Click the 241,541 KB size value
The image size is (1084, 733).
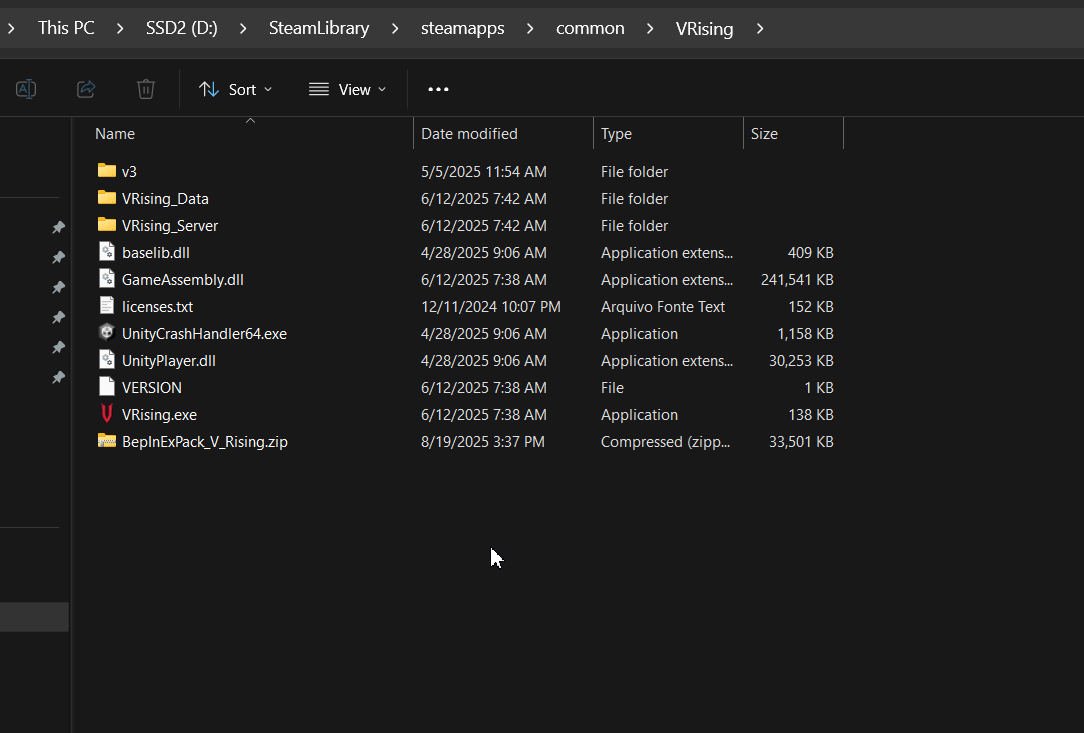point(797,279)
